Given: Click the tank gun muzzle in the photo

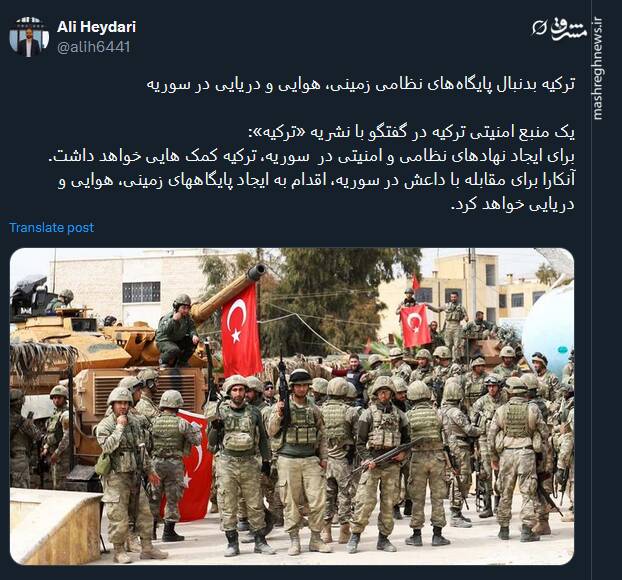Looking at the screenshot, I should coord(256,273).
